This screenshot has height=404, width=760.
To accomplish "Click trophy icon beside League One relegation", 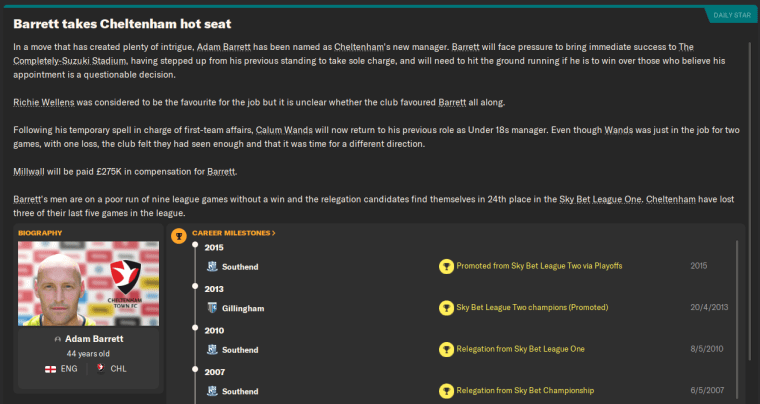I will 446,350.
